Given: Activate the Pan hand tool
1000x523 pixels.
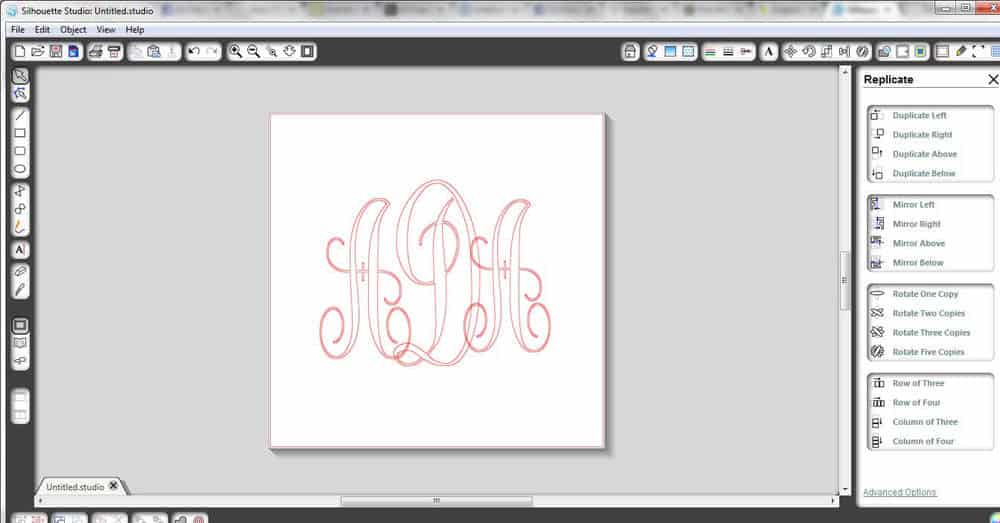Looking at the screenshot, I should click(x=290, y=51).
